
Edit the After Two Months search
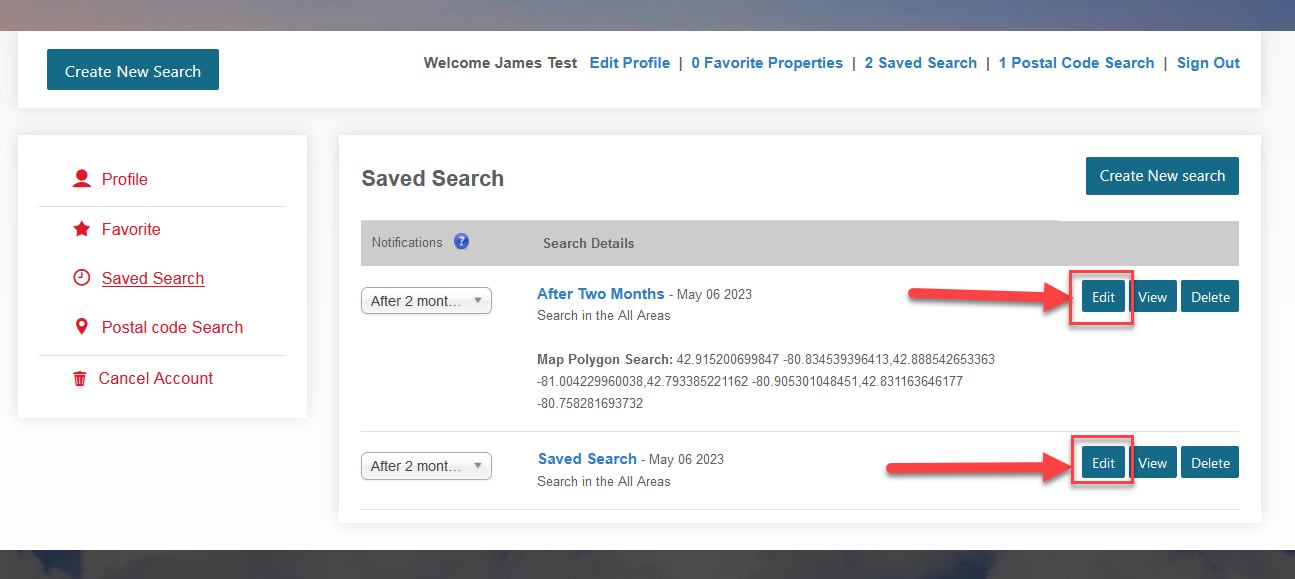1103,297
